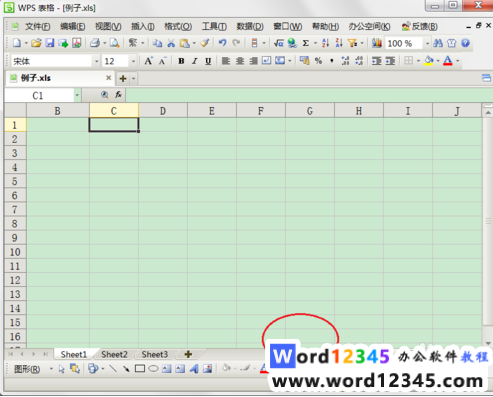Toggle Underline formatting button
The image size is (493, 397).
208,61
